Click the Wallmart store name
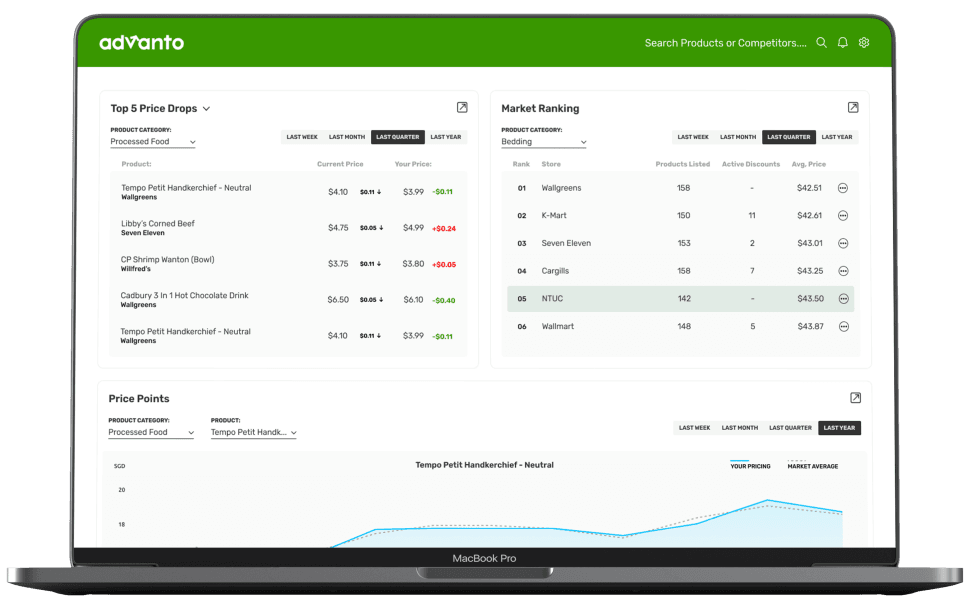Viewport: 970px width, 609px height. tap(557, 326)
